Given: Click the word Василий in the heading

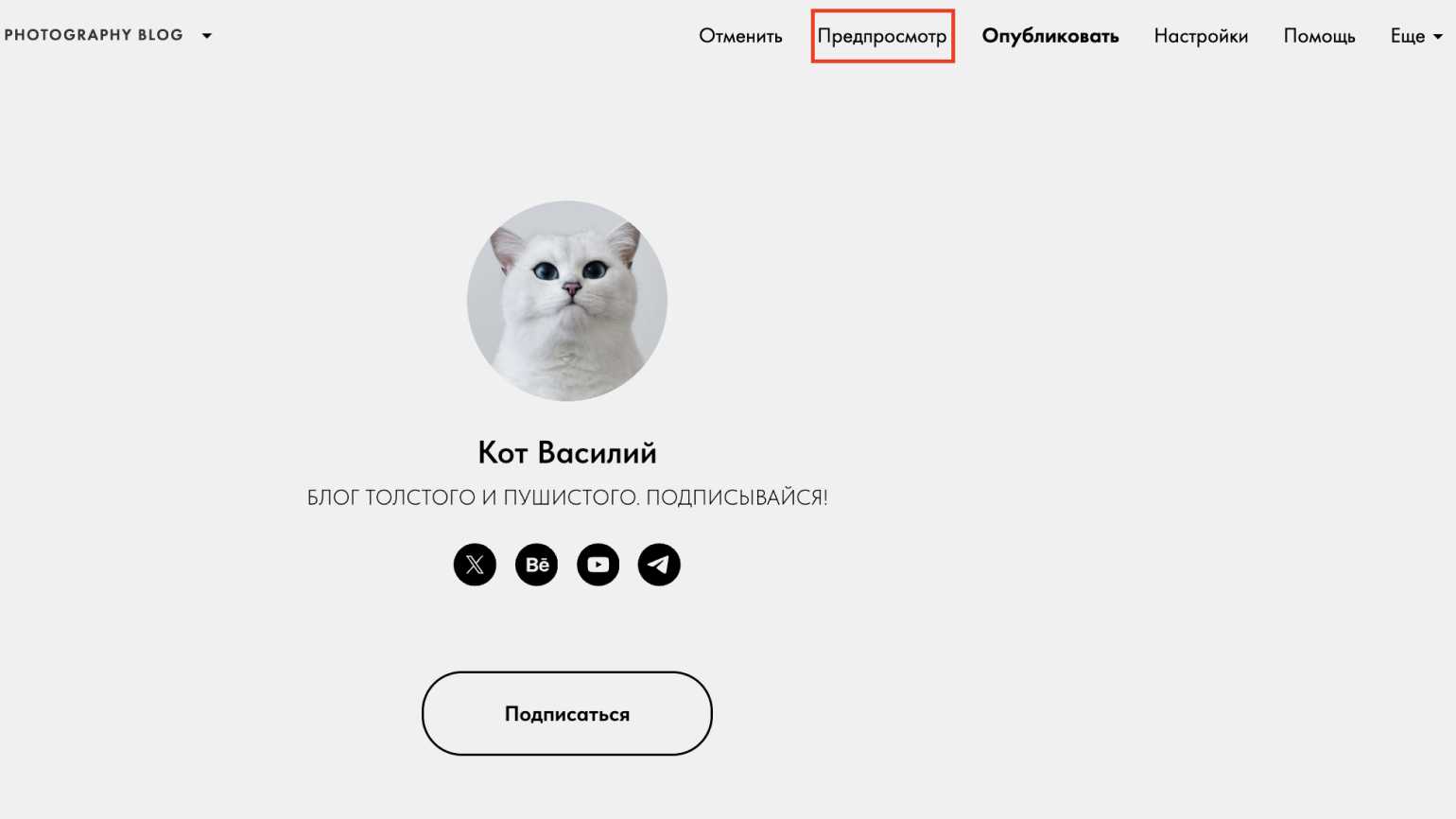Looking at the screenshot, I should tap(597, 452).
